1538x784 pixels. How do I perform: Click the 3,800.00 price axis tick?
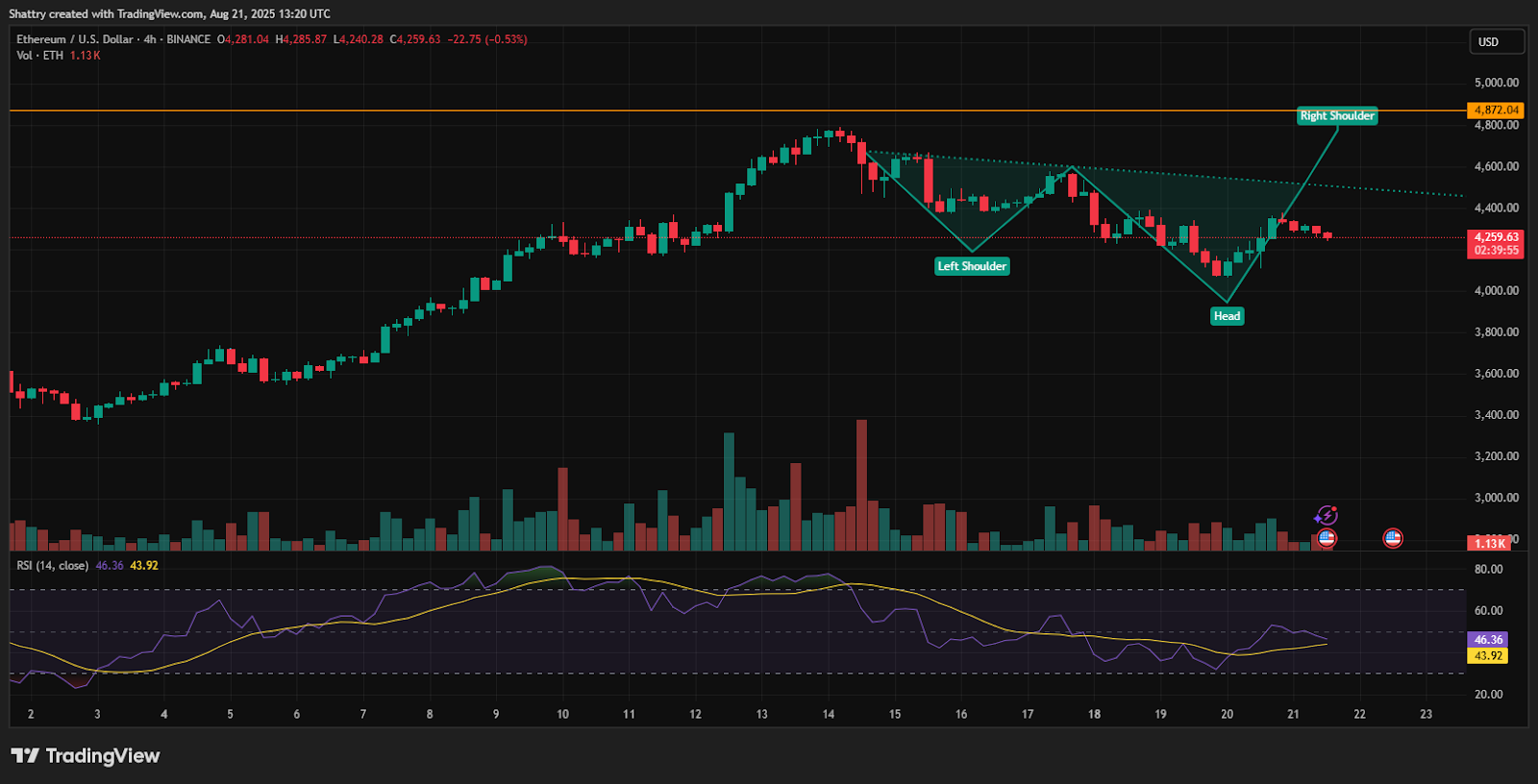[1497, 332]
